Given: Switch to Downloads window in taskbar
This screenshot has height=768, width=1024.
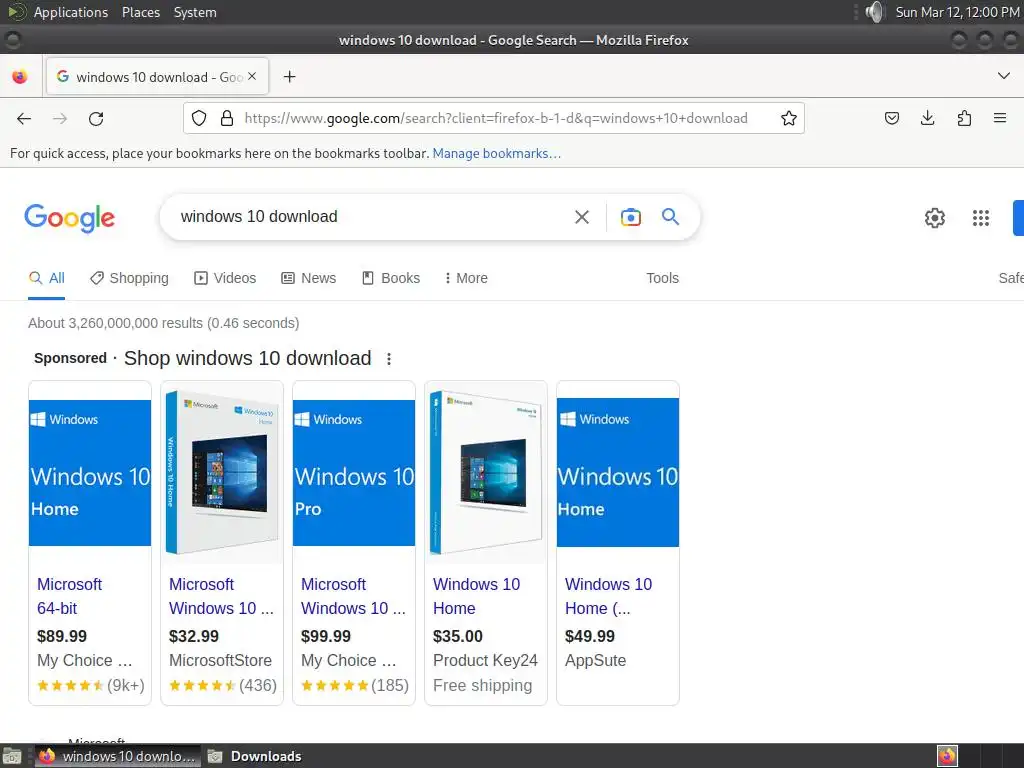Looking at the screenshot, I should point(255,756).
